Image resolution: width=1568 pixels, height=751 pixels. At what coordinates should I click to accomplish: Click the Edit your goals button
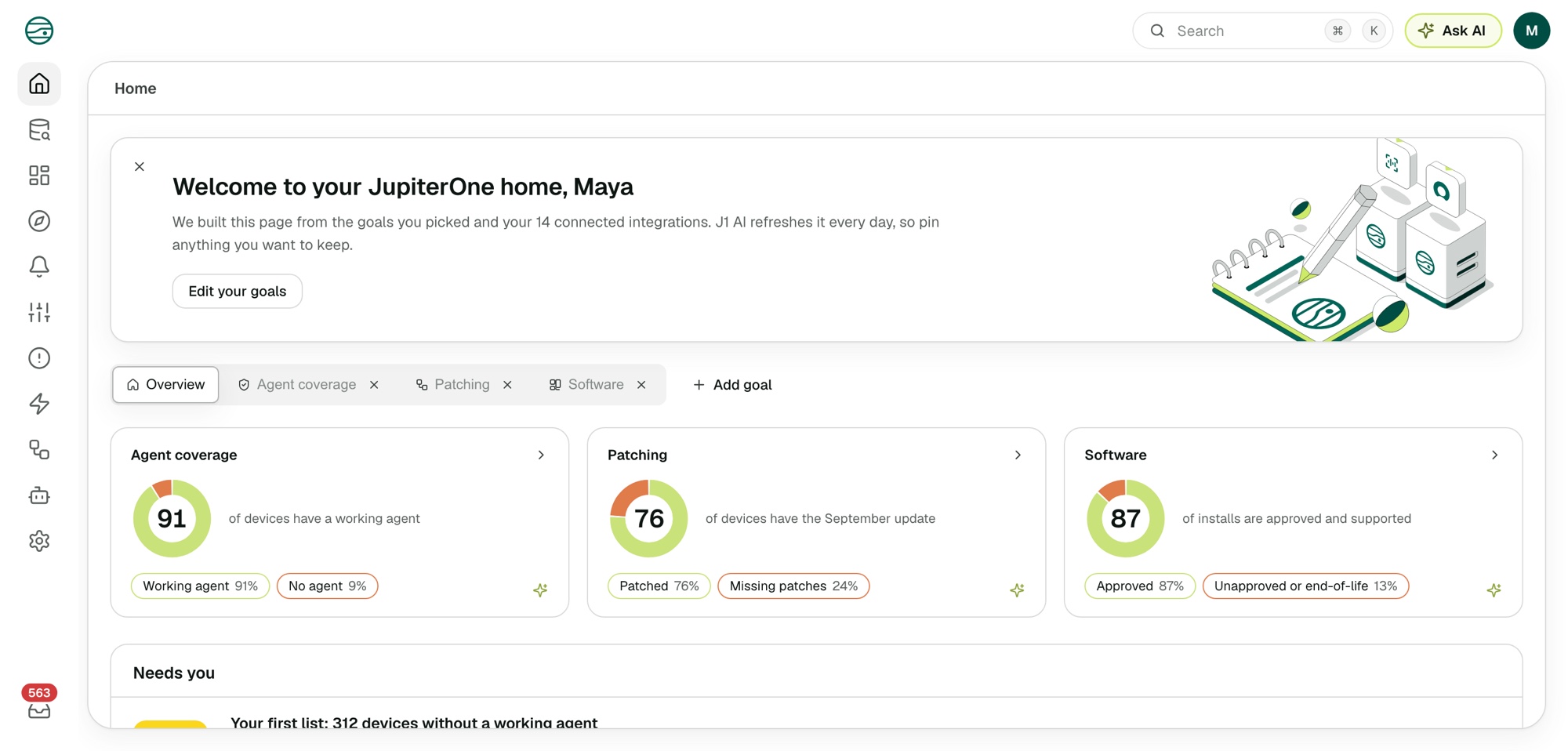pos(238,291)
